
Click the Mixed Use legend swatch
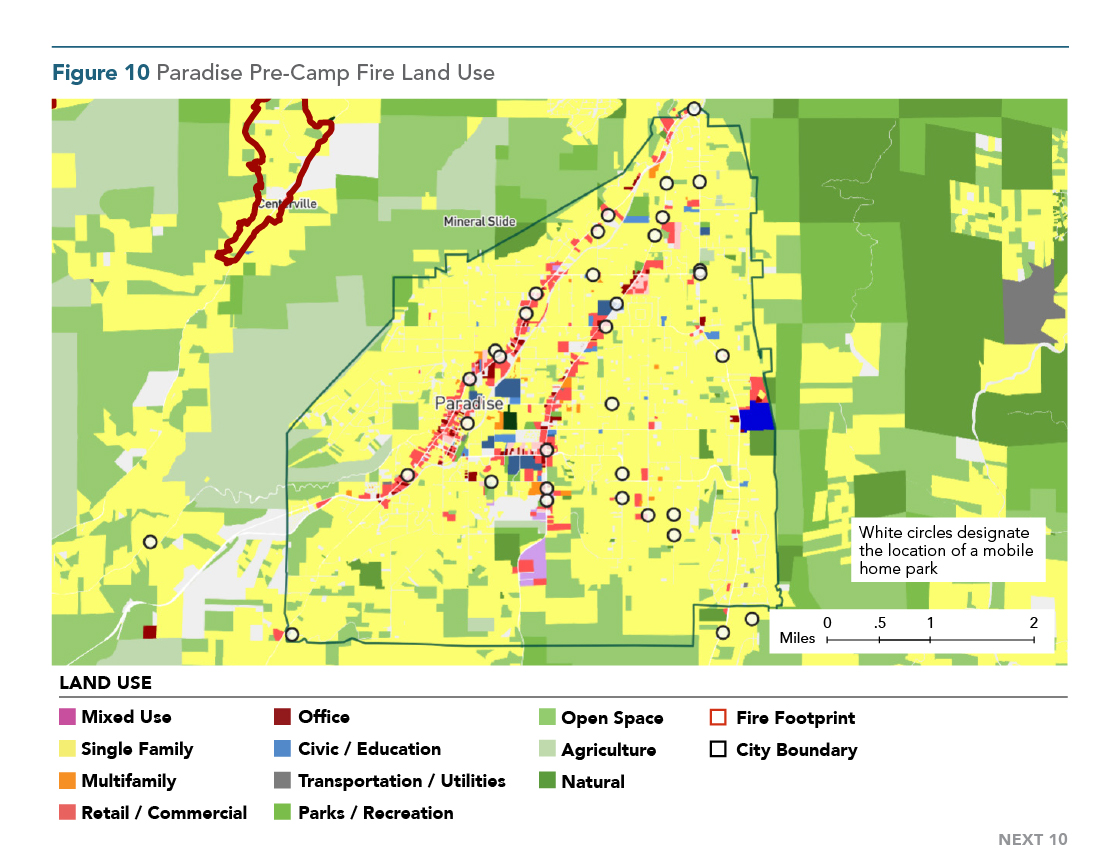click(x=67, y=717)
